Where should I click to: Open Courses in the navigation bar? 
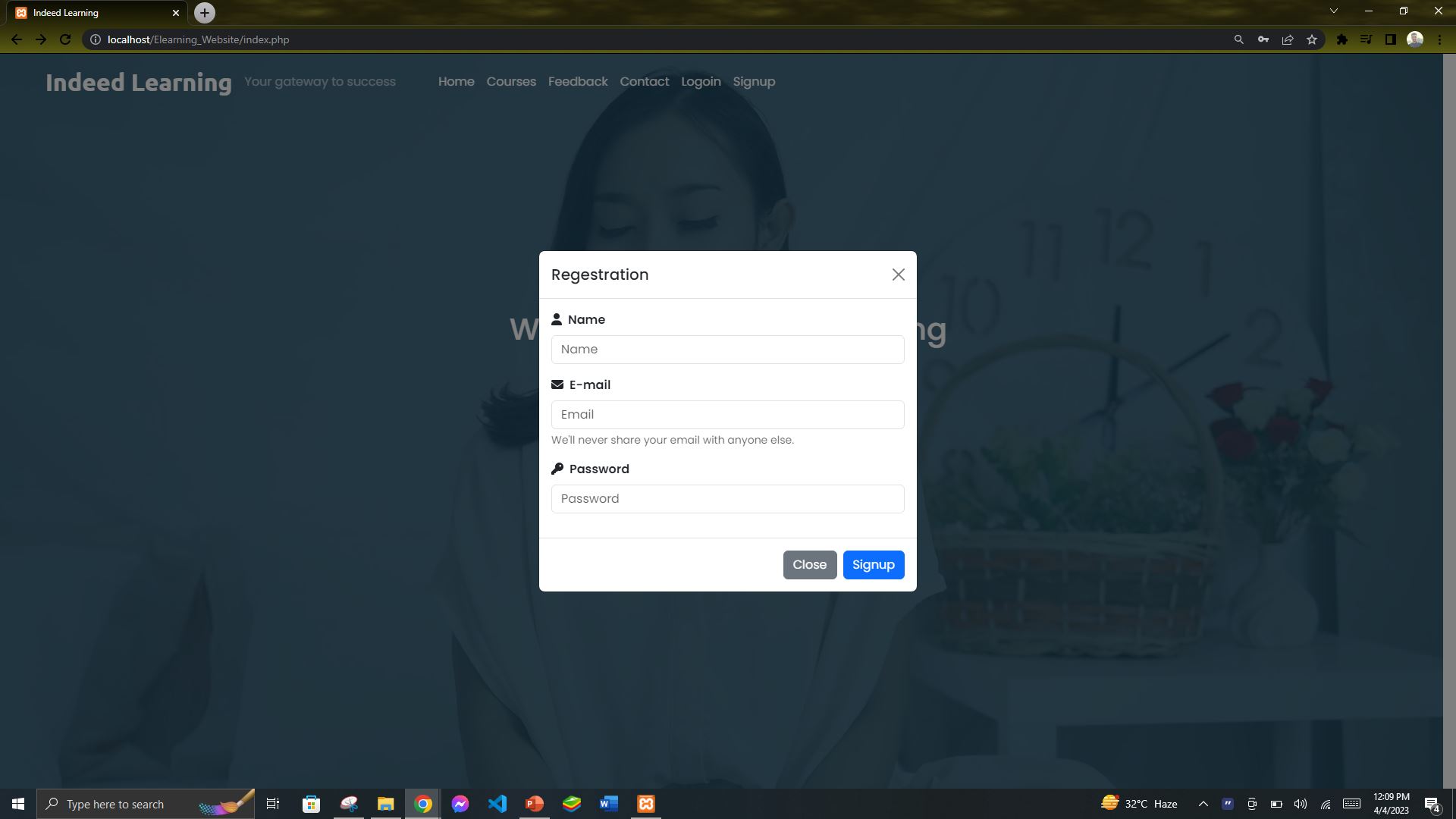tap(511, 81)
